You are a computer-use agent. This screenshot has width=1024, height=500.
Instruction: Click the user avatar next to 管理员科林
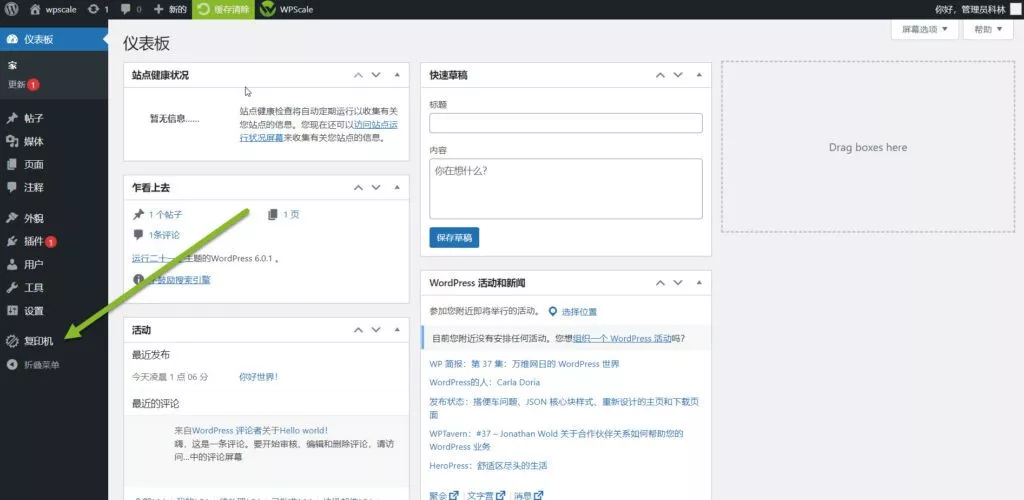pyautogui.click(x=1016, y=10)
